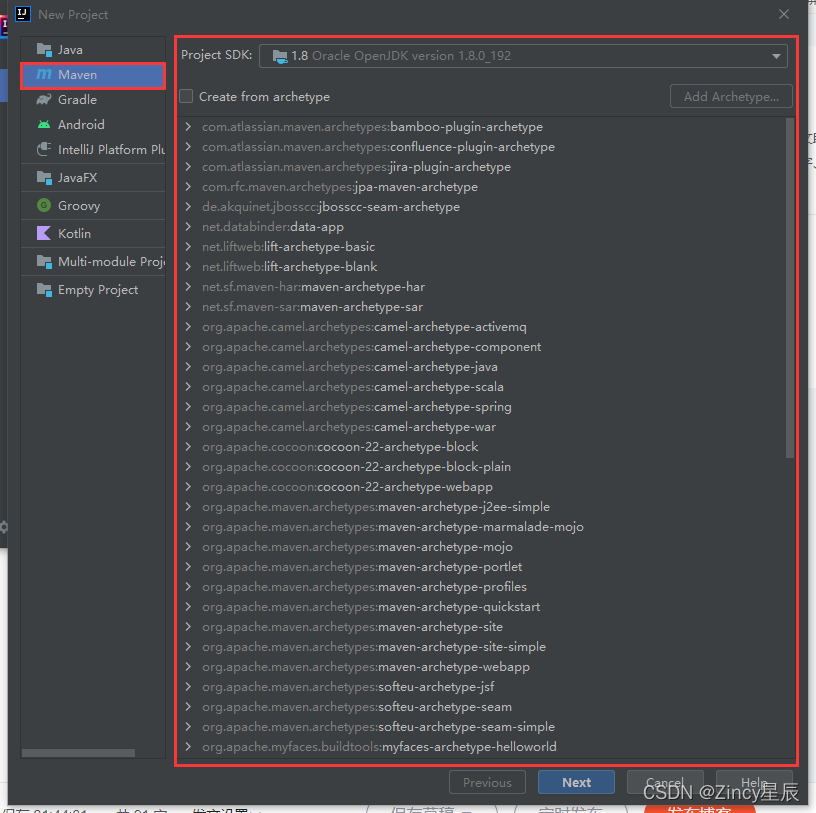The width and height of the screenshot is (816, 813).
Task: Click the project type list horizontal scrollbar
Action: tap(78, 753)
